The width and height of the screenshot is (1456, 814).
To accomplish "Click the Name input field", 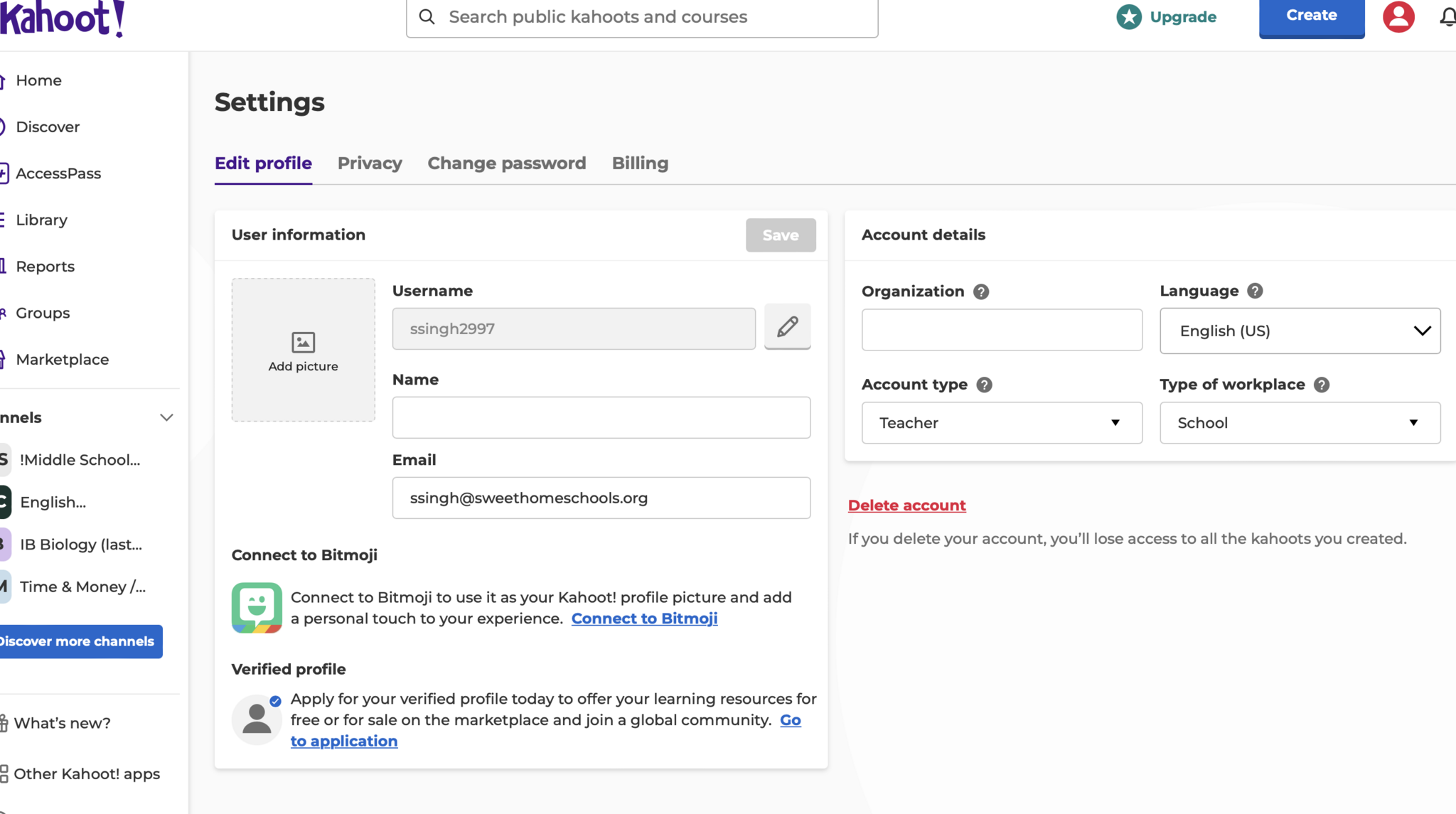I will [x=601, y=417].
